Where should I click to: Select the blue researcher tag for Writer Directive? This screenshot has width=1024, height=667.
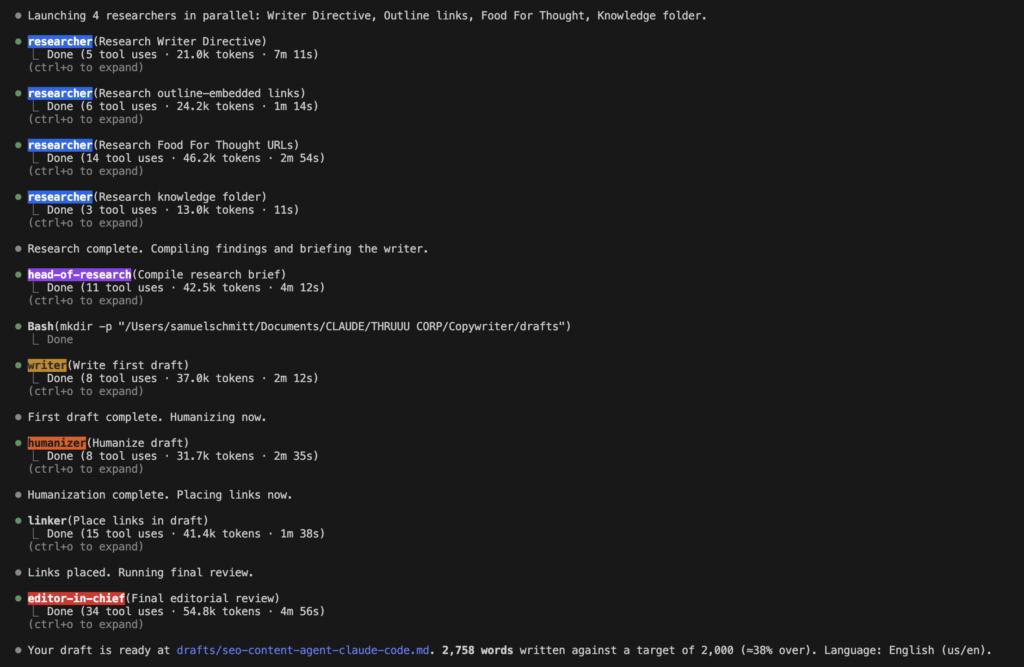coord(59,41)
